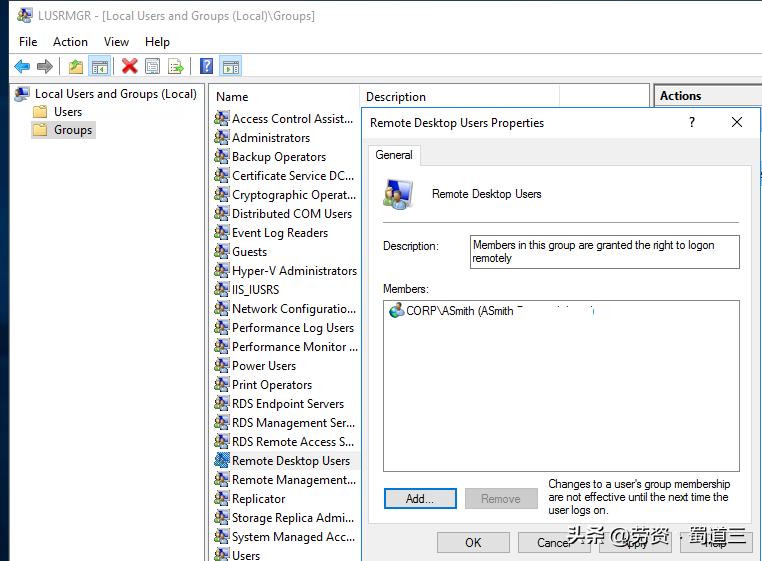Click the gray Forward arrow in toolbar
762x561 pixels.
(x=45, y=66)
